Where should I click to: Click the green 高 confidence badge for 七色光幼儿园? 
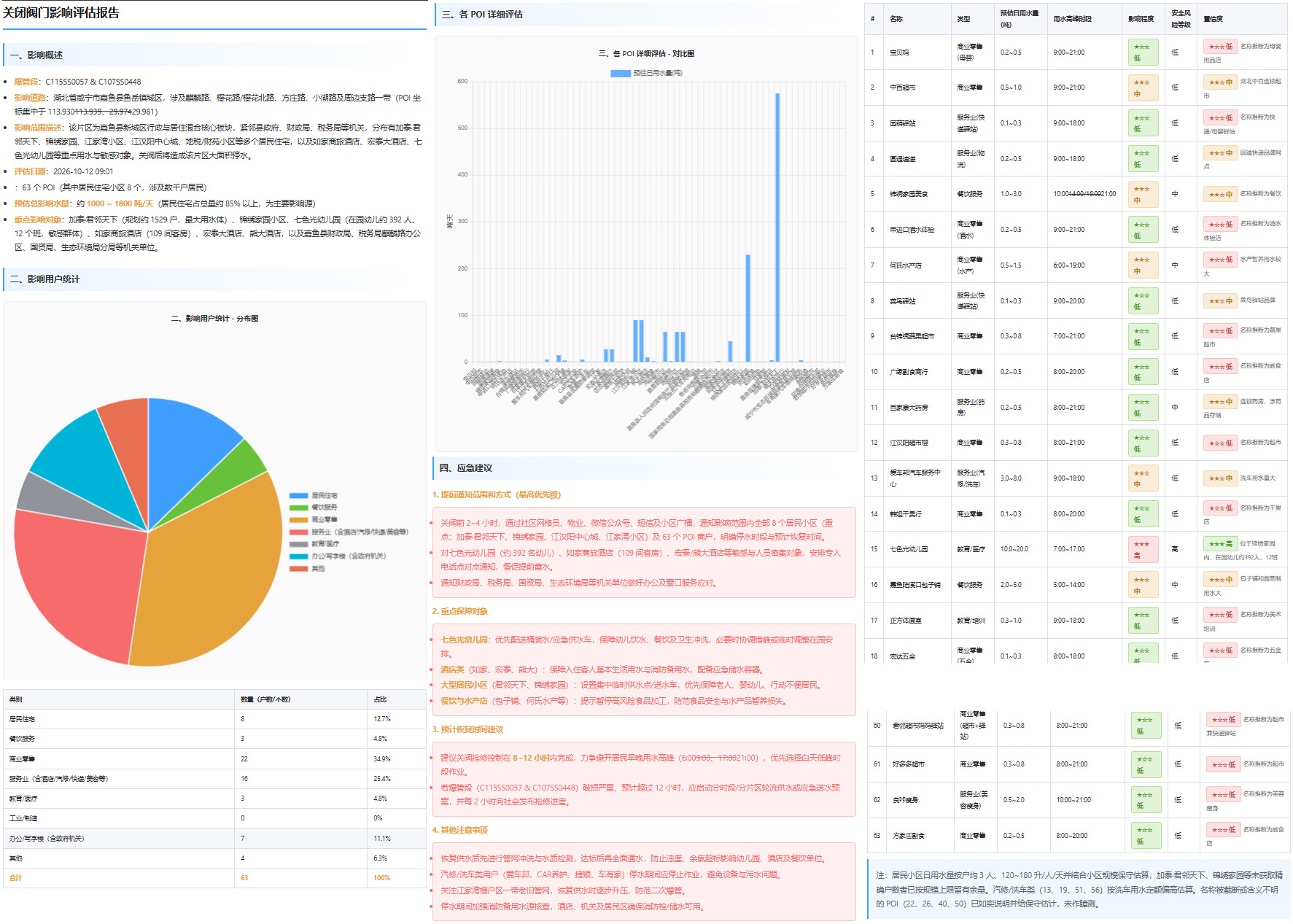coord(1220,544)
